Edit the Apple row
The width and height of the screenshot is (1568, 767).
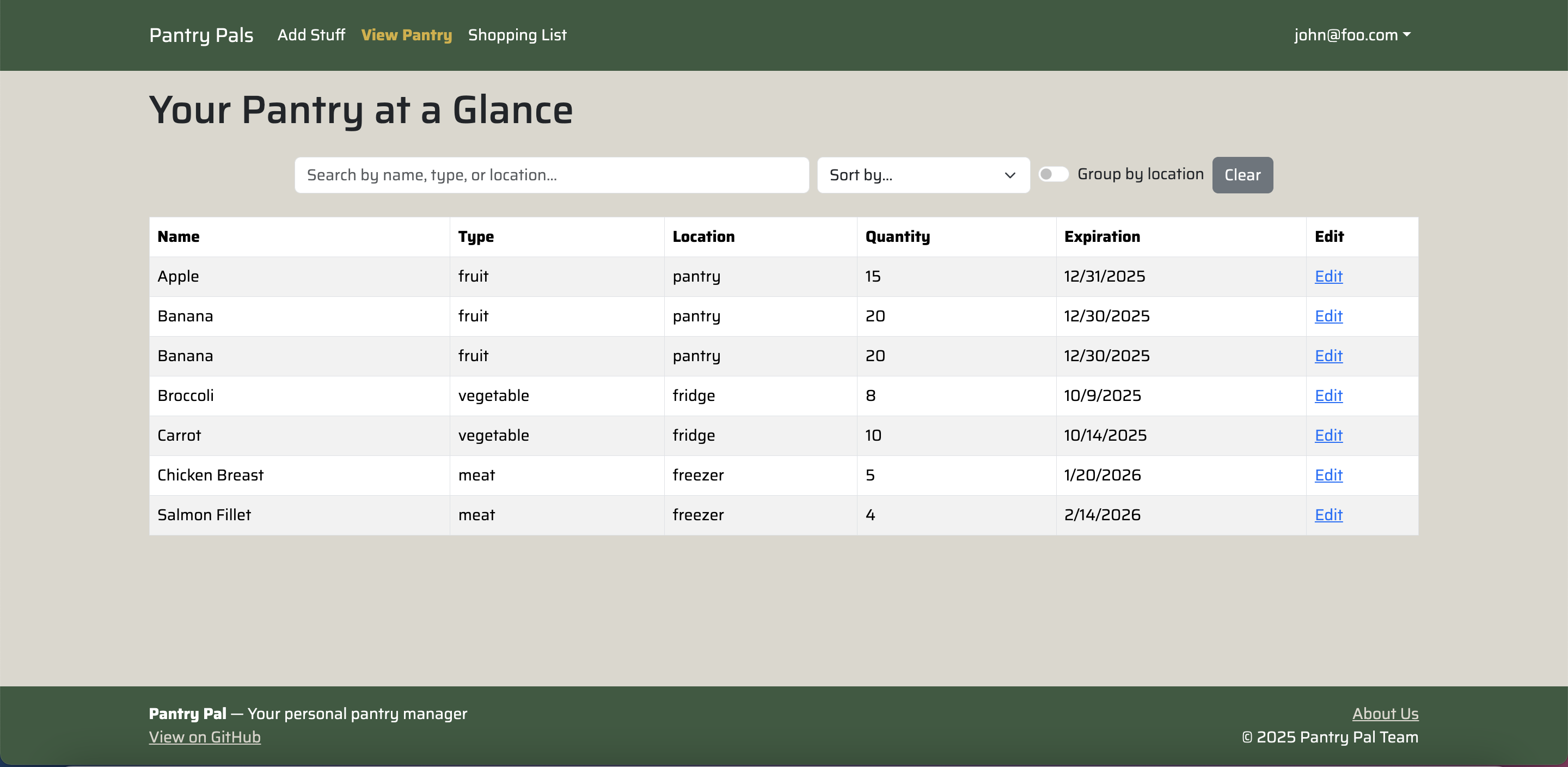click(1328, 277)
